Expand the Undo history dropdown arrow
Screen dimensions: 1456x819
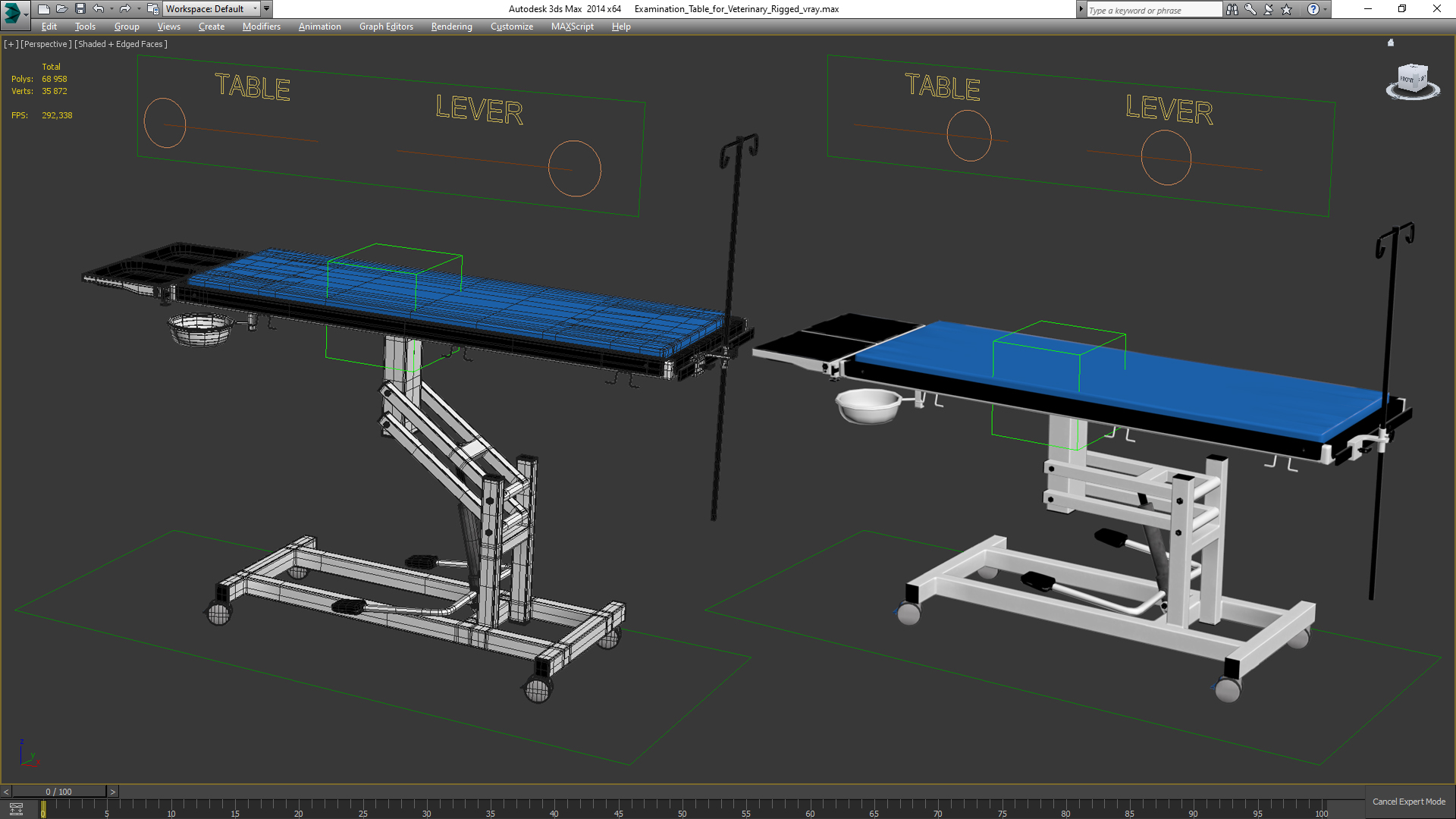(x=111, y=9)
